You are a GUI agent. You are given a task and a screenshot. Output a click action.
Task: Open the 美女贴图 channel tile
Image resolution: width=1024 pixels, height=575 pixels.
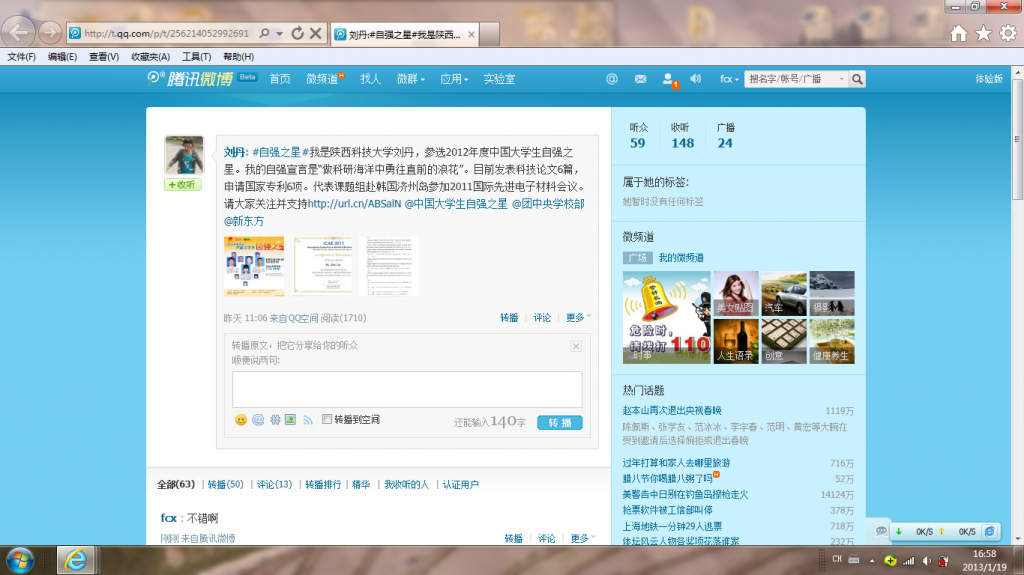[736, 293]
